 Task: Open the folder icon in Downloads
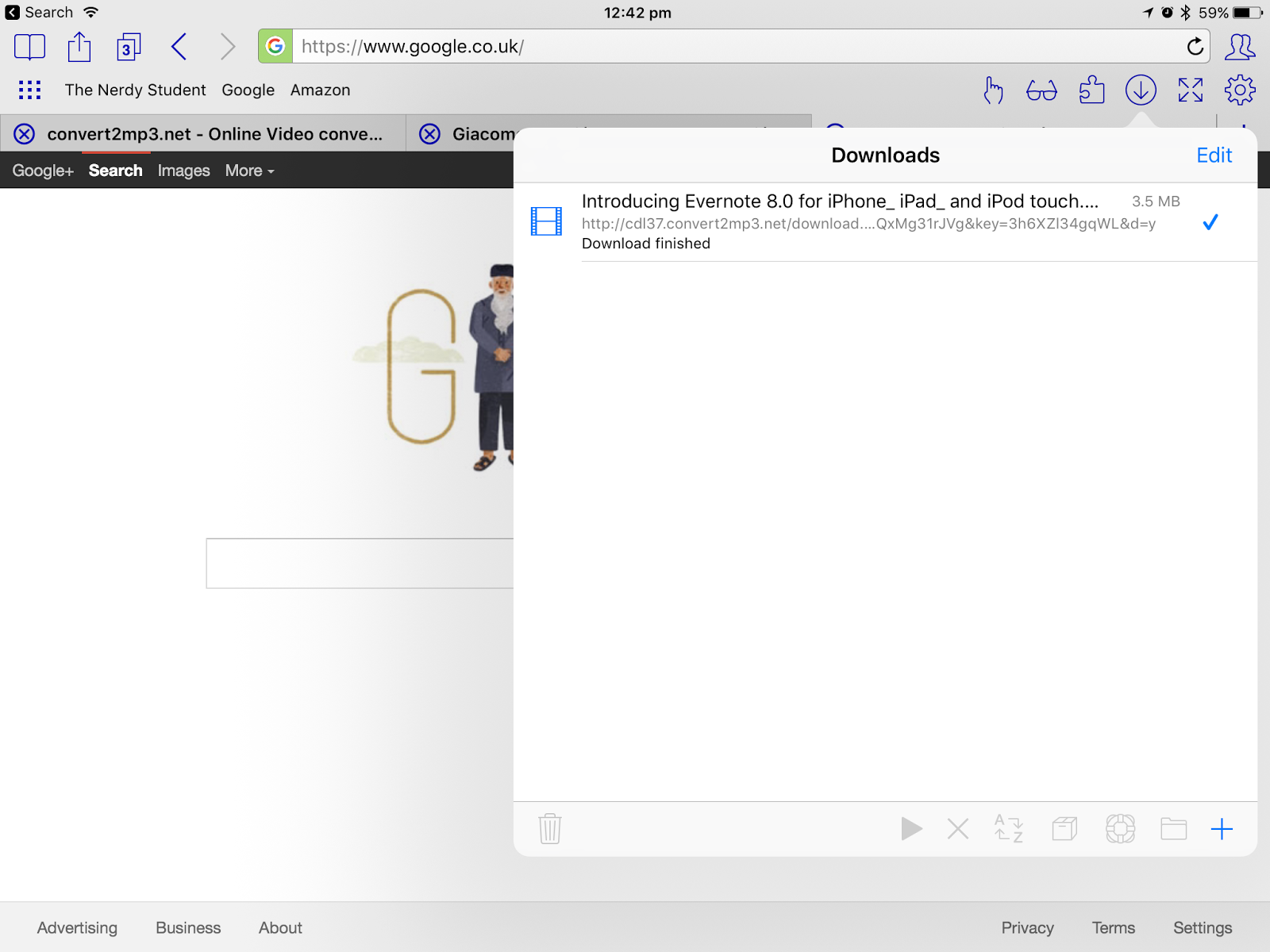click(1173, 829)
